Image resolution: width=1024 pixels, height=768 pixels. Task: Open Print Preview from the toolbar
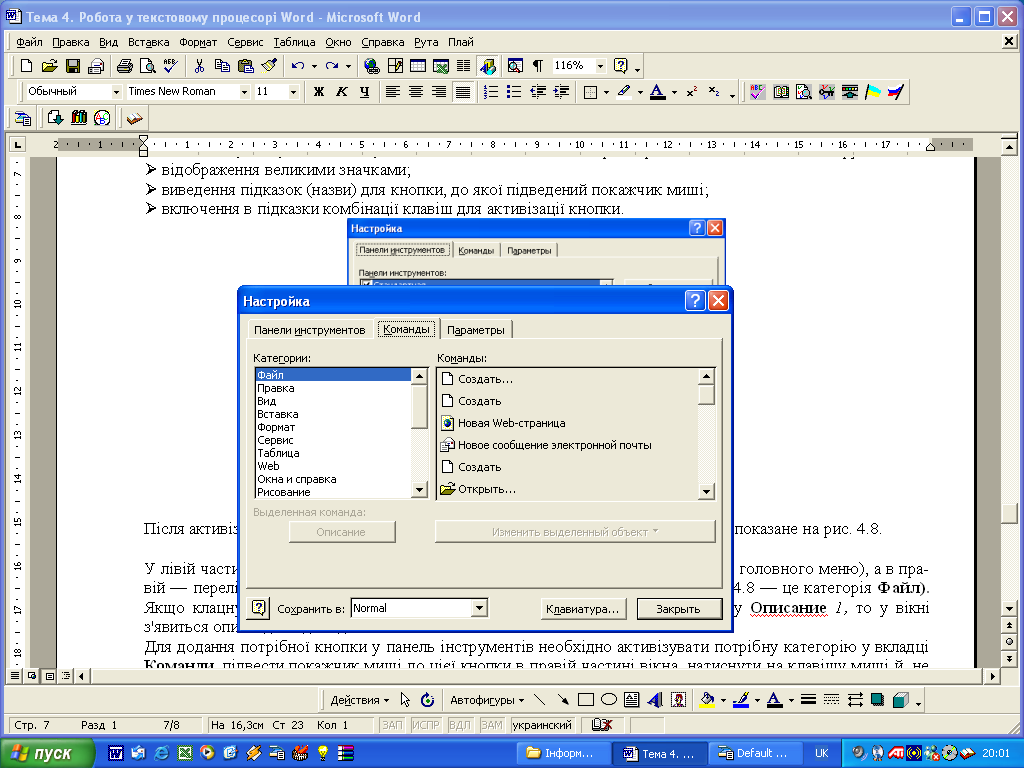tap(148, 65)
